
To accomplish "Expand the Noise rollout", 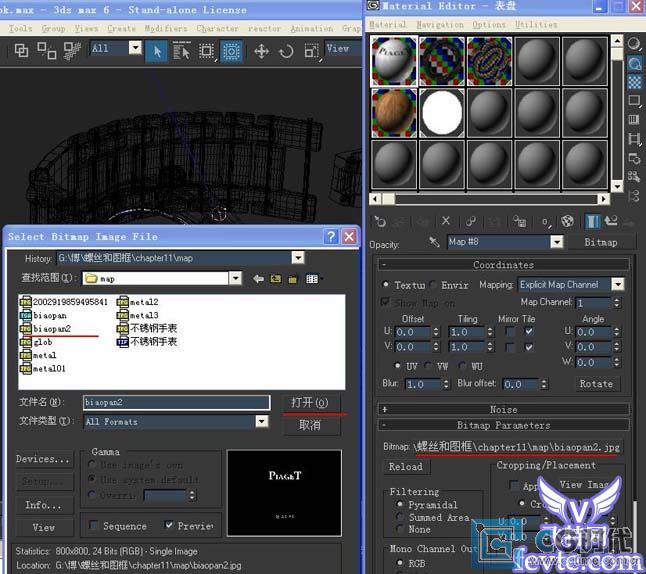I will pos(503,409).
